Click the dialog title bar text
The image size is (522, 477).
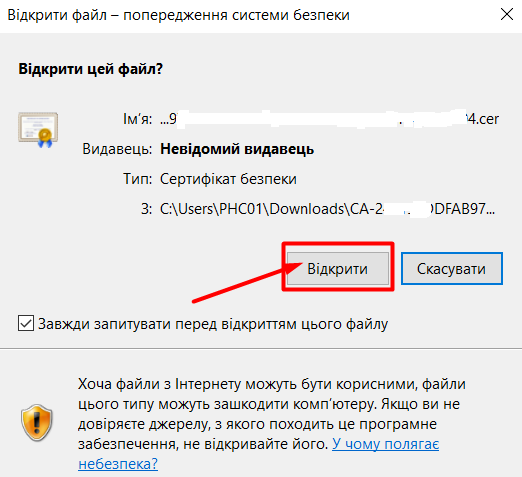point(178,15)
